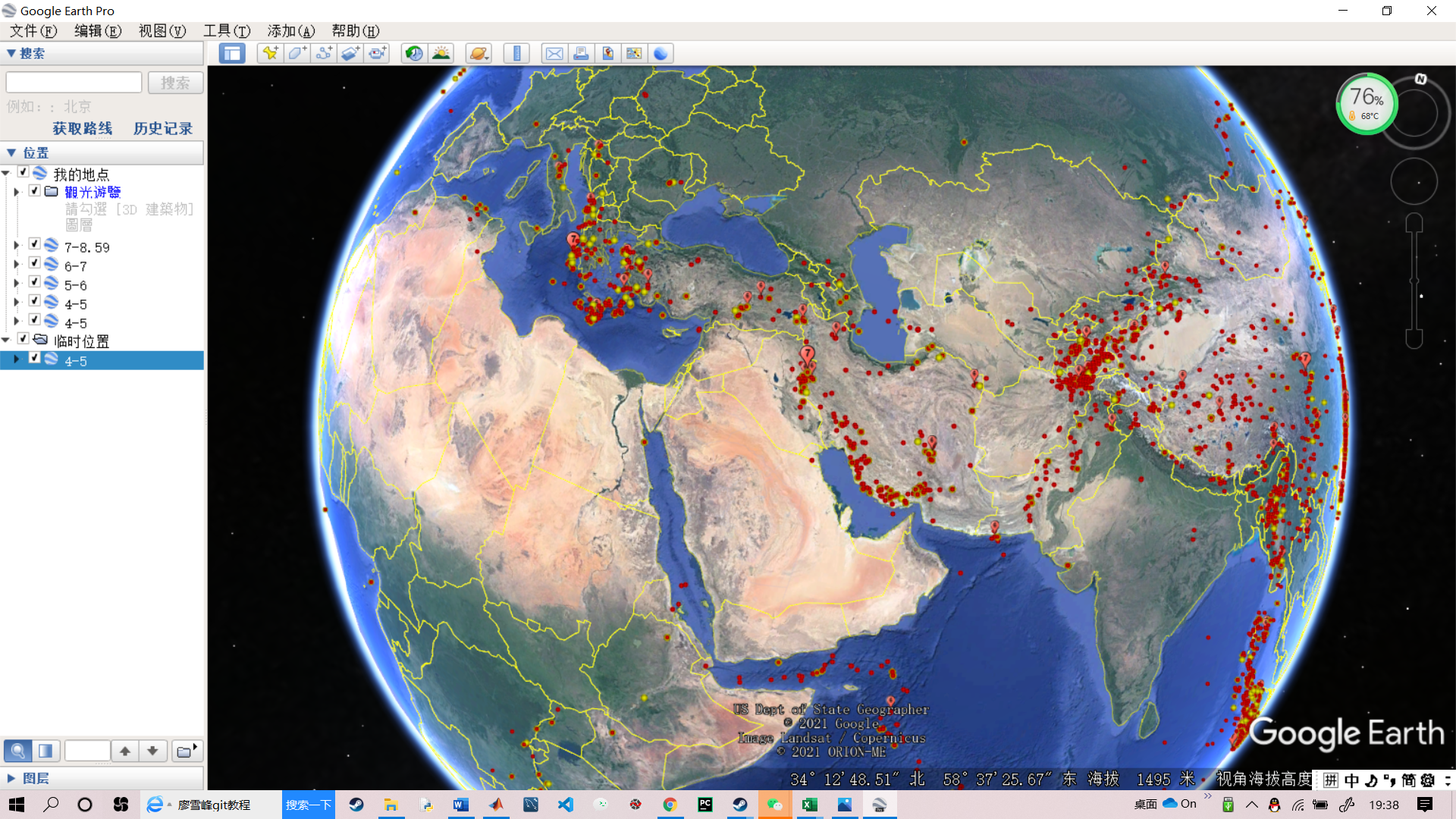
Task: View in Google Maps icon
Action: coord(634,53)
